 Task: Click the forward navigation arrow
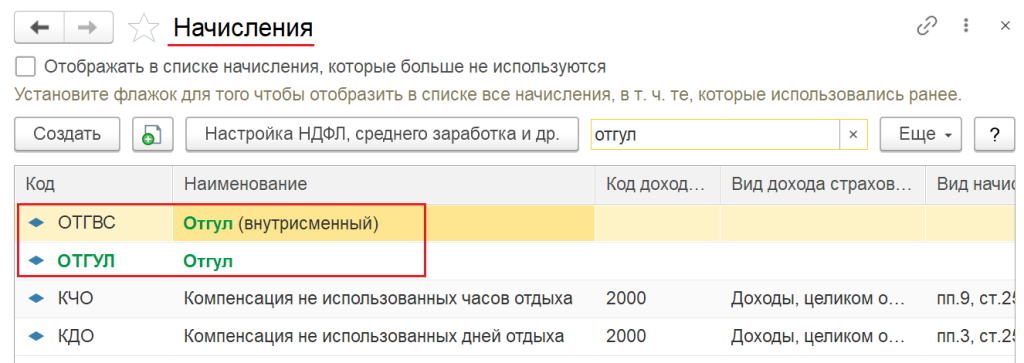(x=89, y=27)
